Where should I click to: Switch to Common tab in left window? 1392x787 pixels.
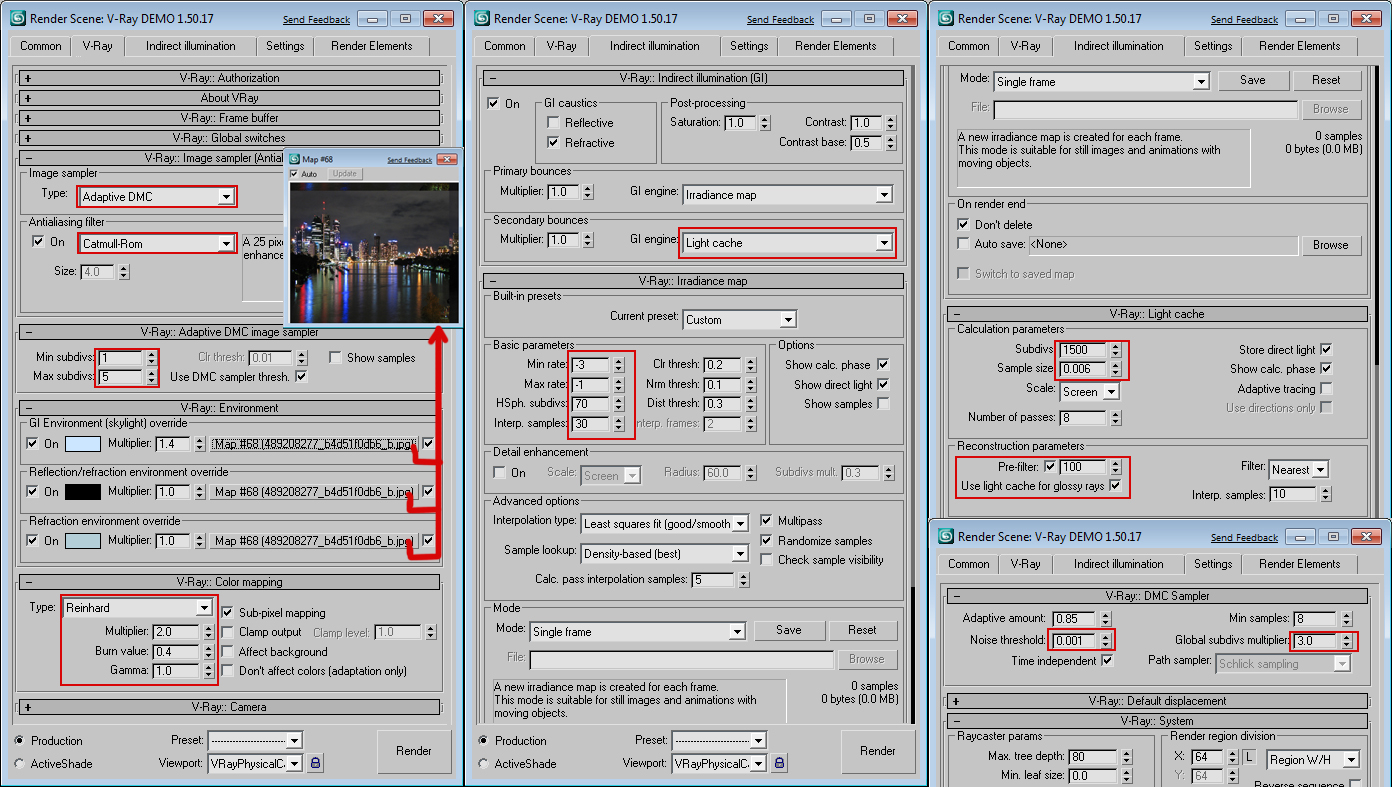(x=41, y=46)
